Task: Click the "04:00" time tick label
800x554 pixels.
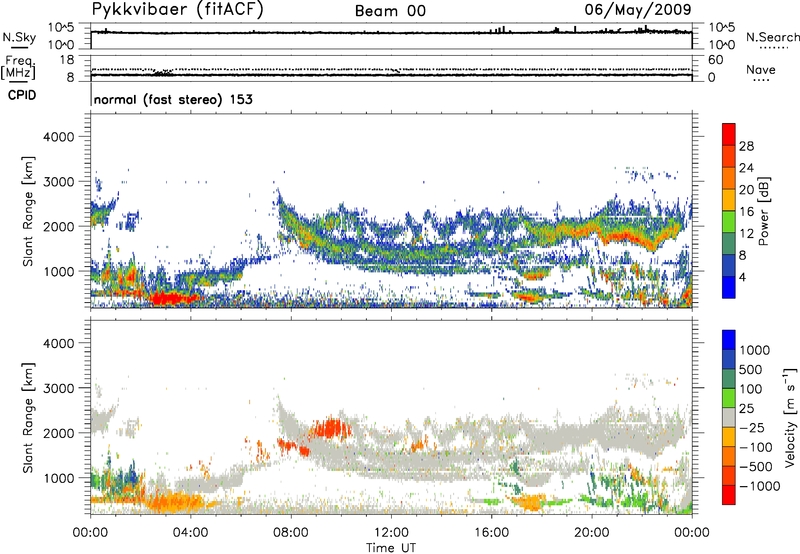Action: pyautogui.click(x=190, y=533)
